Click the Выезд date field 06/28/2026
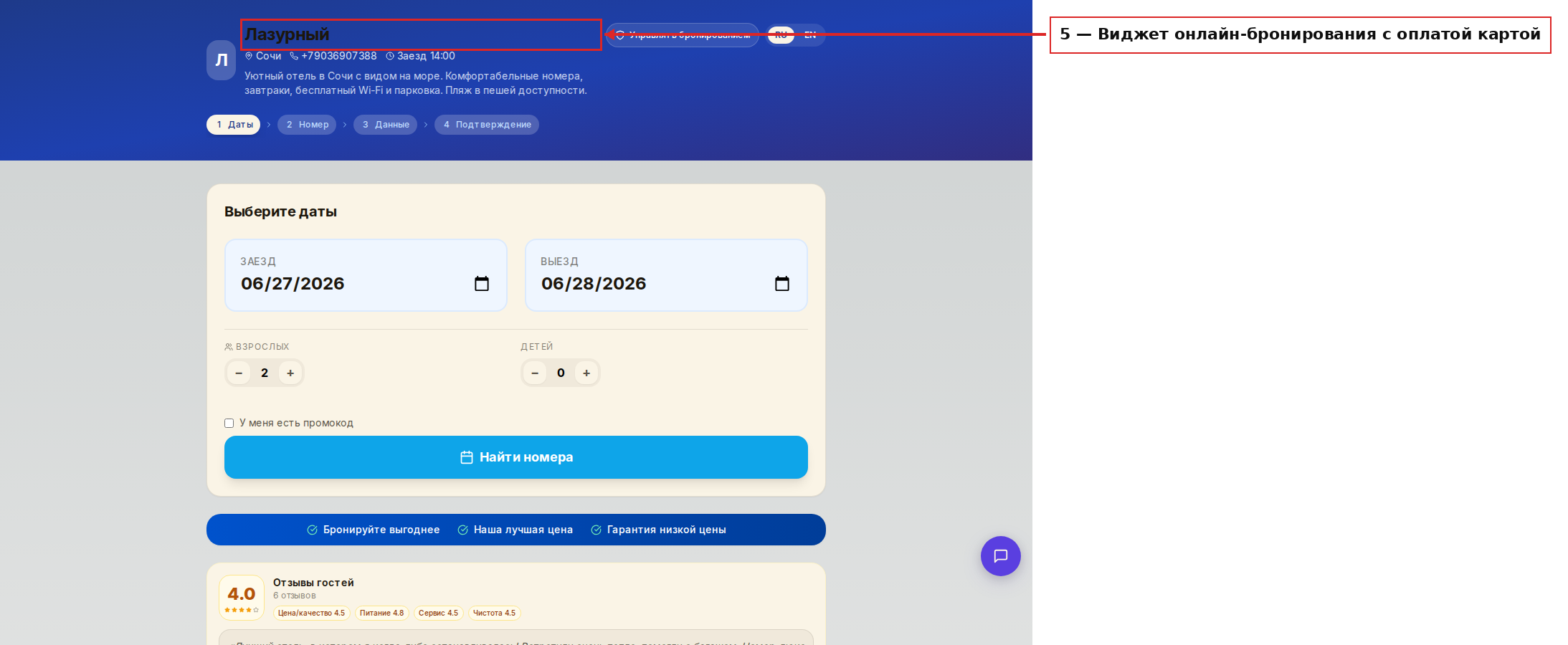Image resolution: width=1568 pixels, height=645 pixels. pyautogui.click(x=666, y=275)
